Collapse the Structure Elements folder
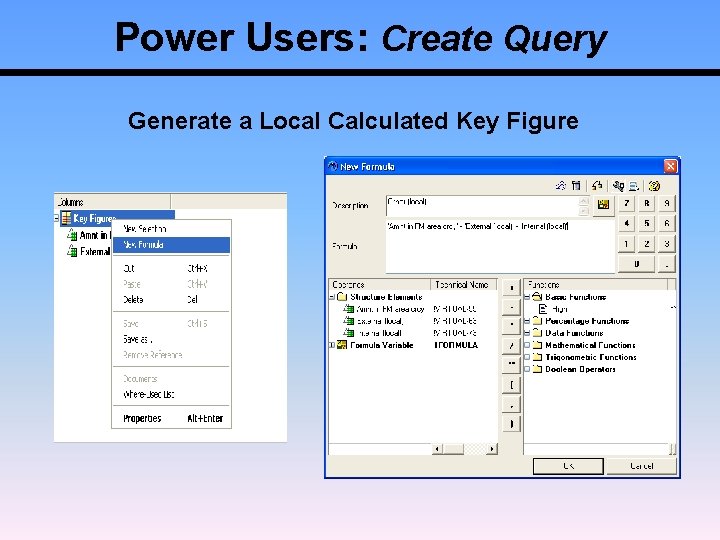The image size is (720, 540). click(332, 297)
